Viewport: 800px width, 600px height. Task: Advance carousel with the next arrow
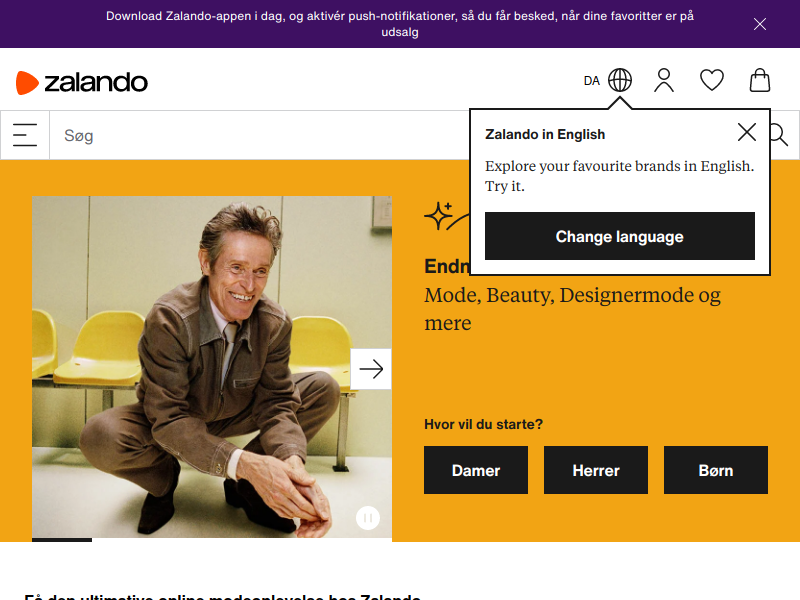tap(371, 369)
